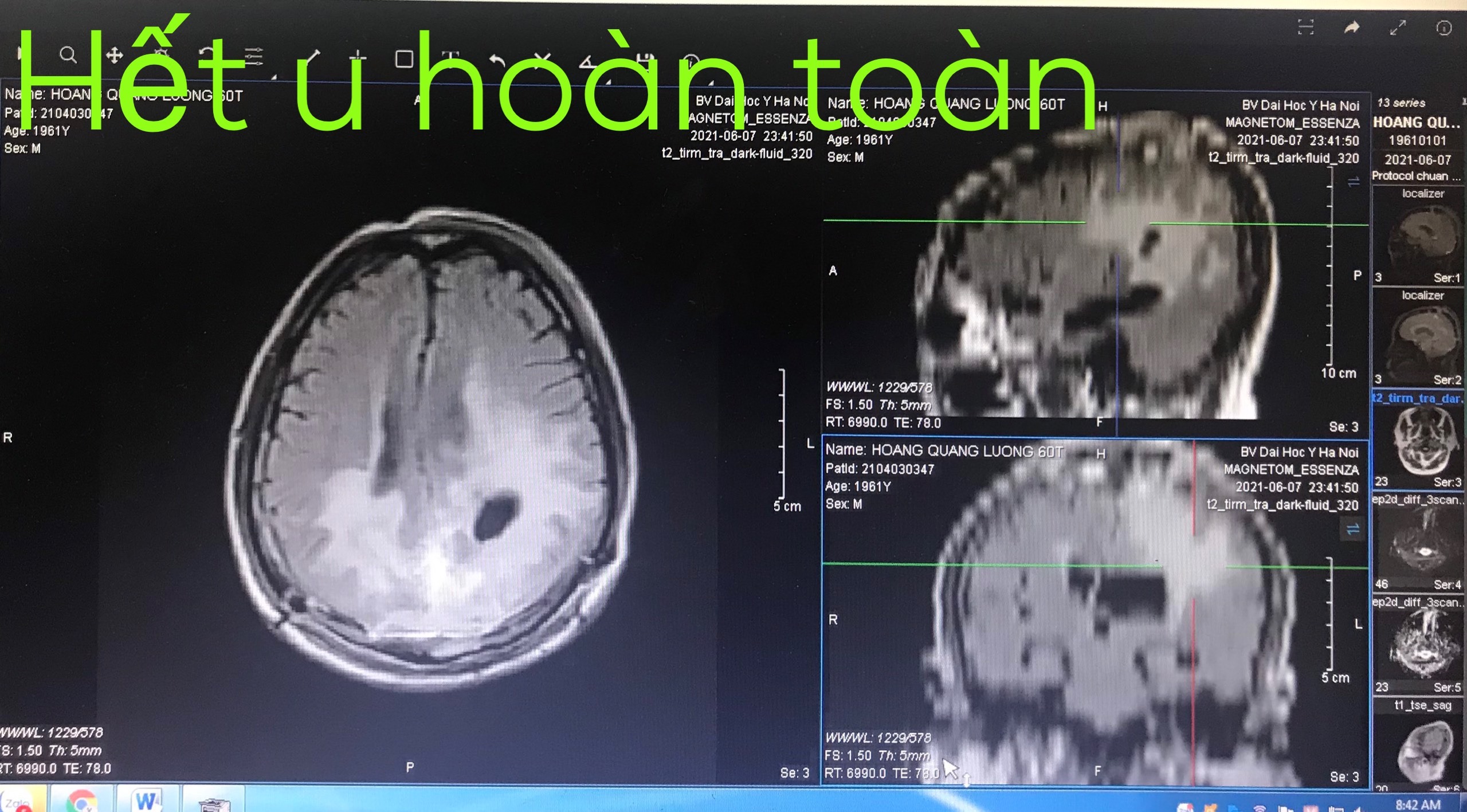Toggle the sync arrows icon in sagittal view

tap(1353, 182)
